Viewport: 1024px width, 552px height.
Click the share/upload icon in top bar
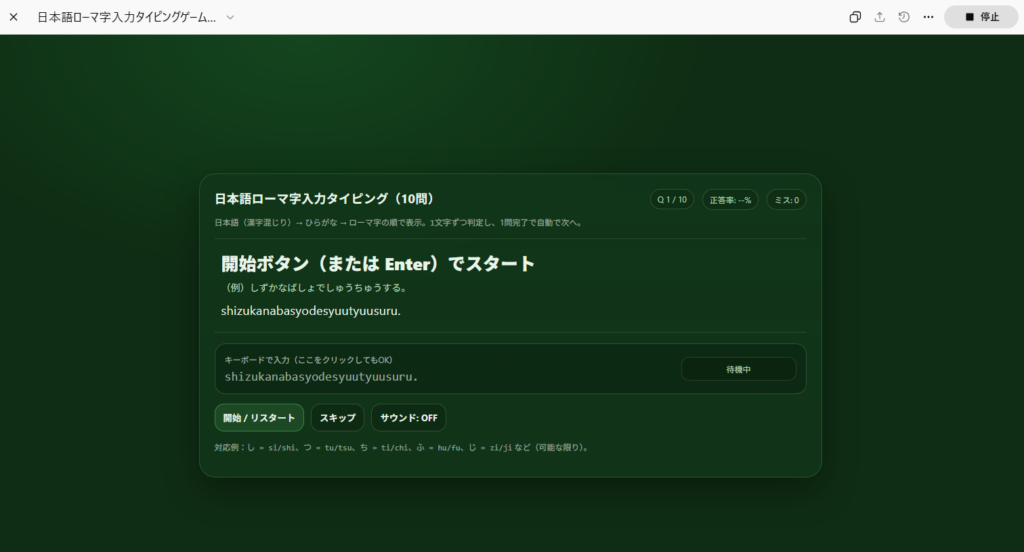(x=880, y=17)
